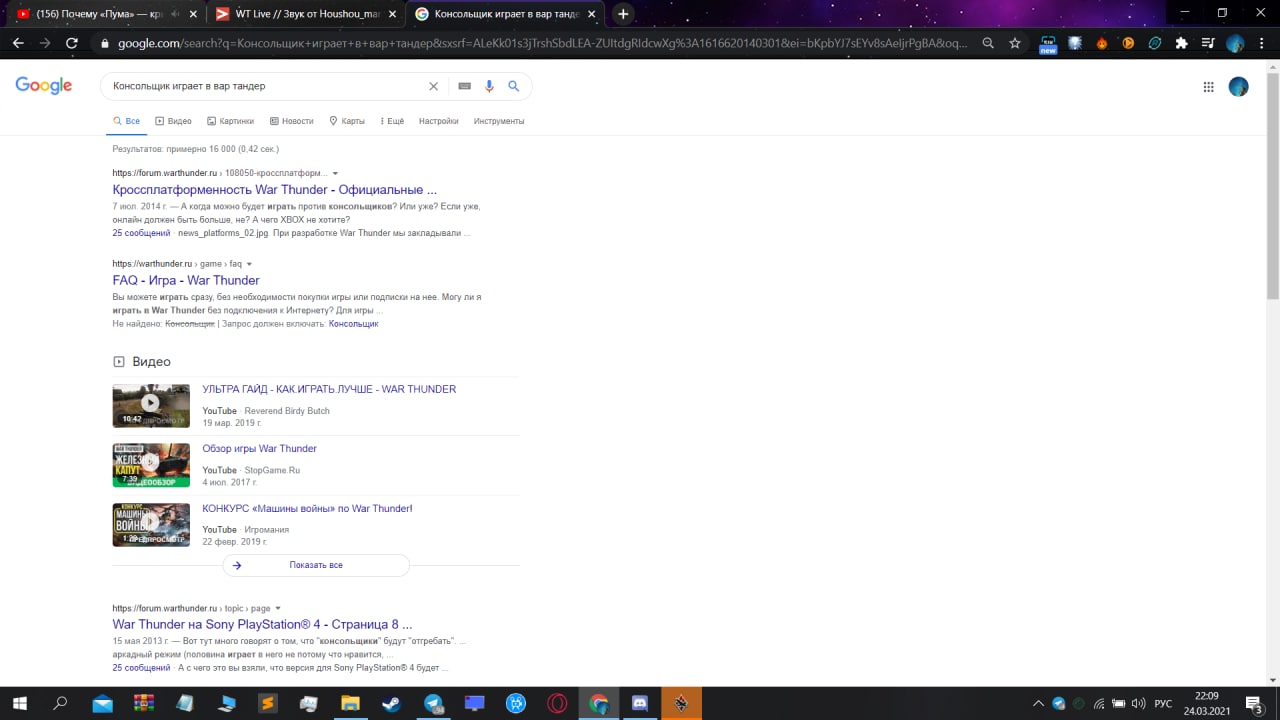Click into the Google search input field

pyautogui.click(x=265, y=86)
